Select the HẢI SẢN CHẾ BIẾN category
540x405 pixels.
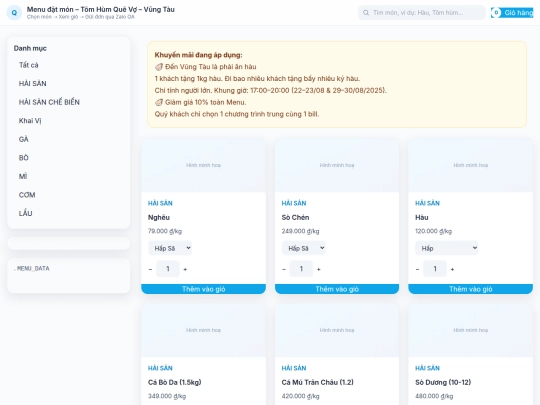[69, 102]
